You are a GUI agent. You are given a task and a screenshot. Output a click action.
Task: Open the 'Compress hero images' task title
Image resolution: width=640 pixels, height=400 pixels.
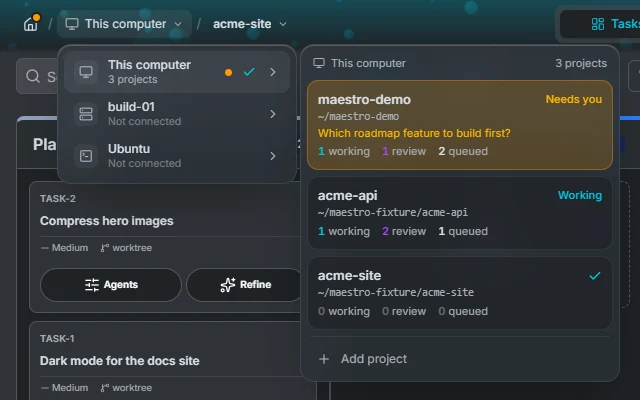tap(107, 221)
